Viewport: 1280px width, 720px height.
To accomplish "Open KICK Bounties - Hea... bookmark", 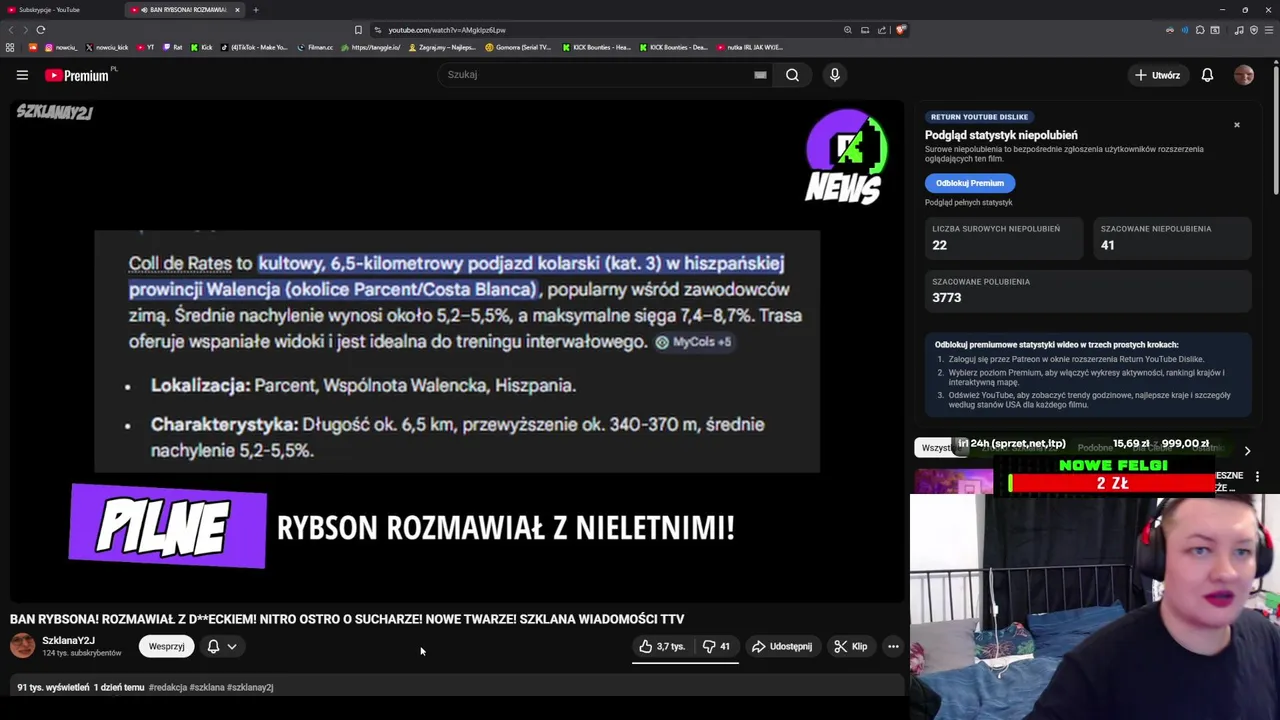I will point(596,47).
